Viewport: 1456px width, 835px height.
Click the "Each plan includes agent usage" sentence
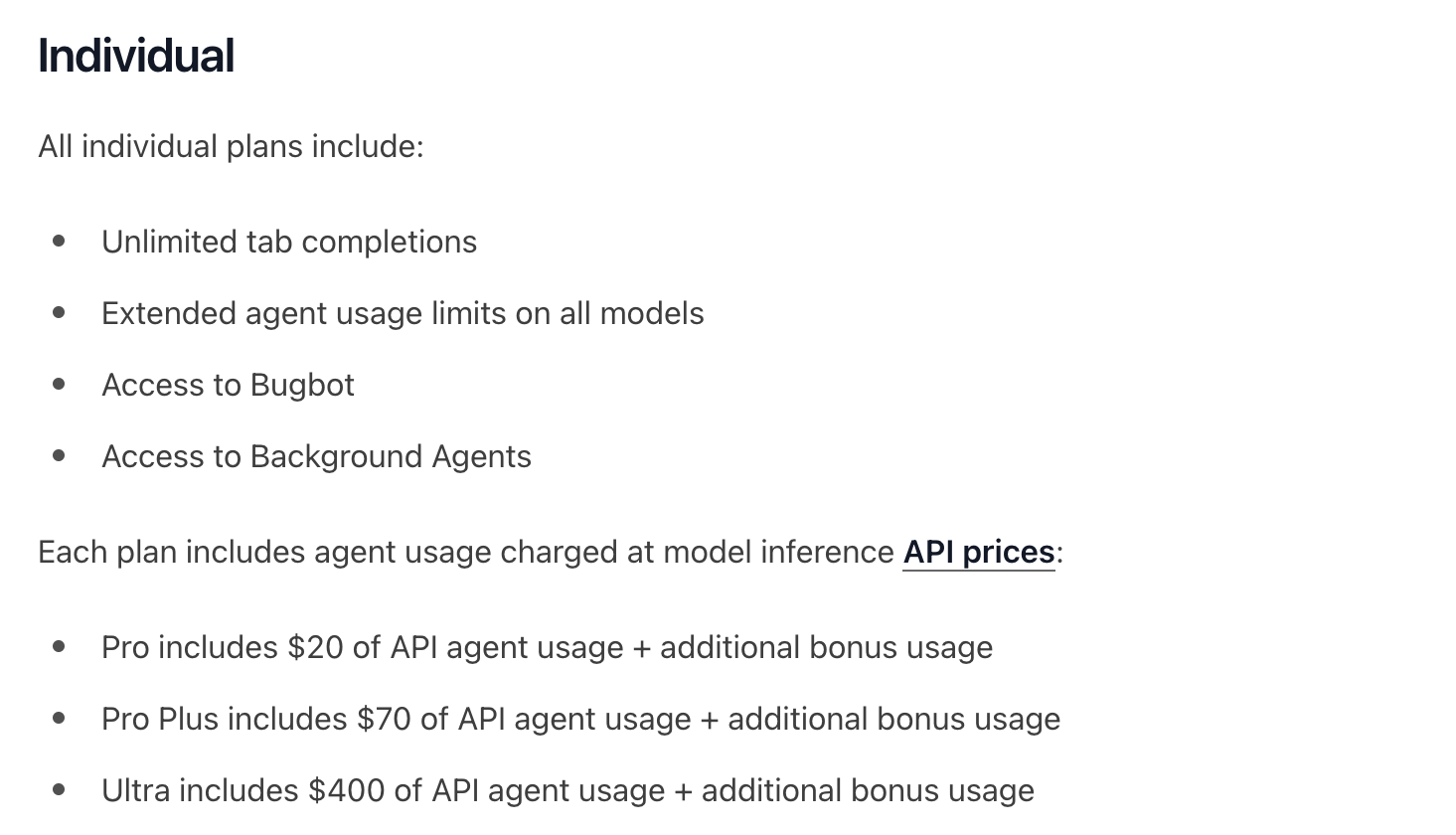467,552
